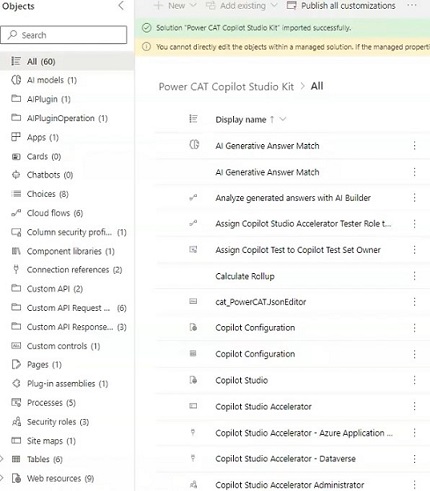The image size is (430, 491).
Task: Open Analyze generated answers with AI Builder
Action: 293,198
